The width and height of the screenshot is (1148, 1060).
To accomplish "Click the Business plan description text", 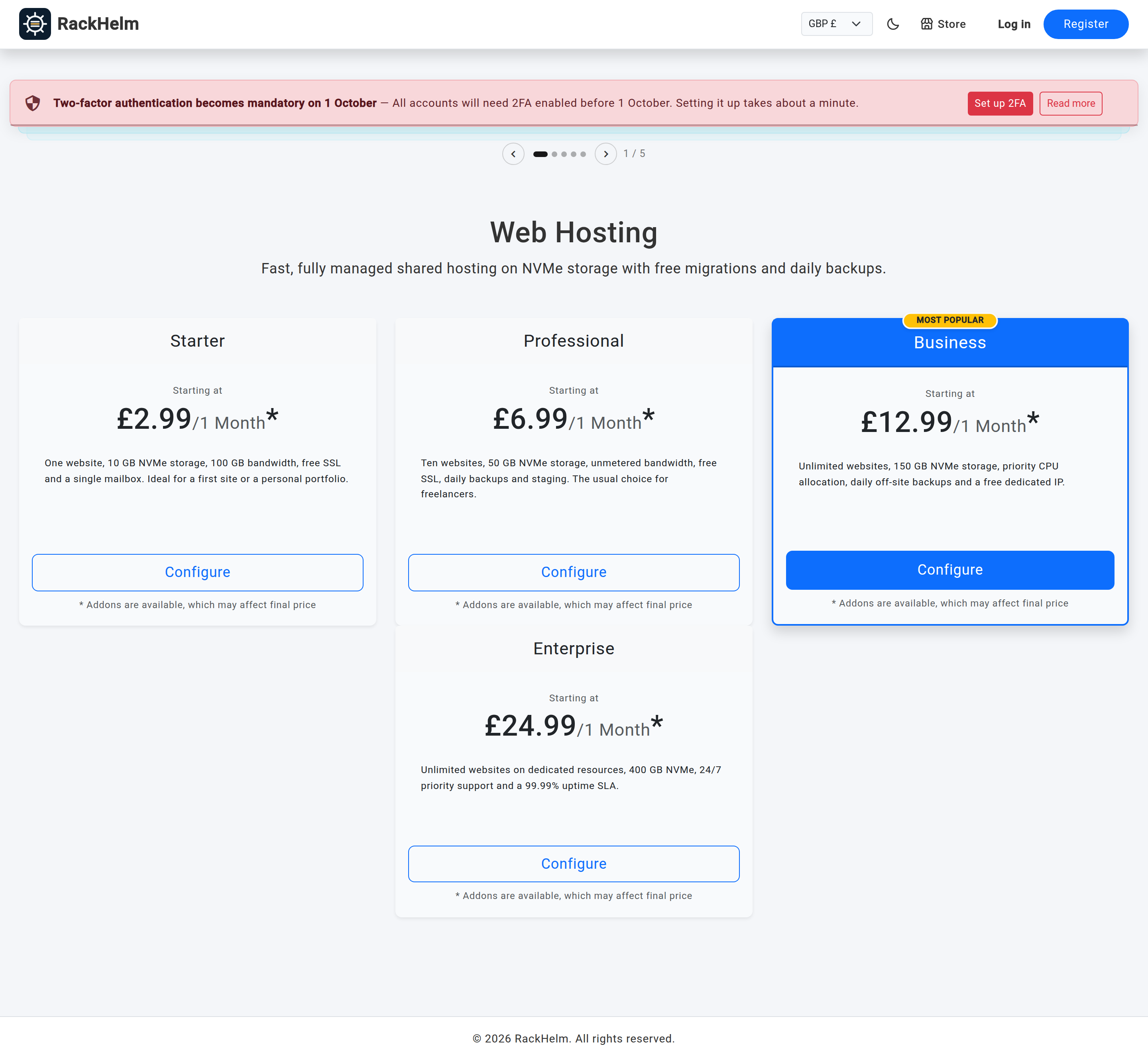I will 932,474.
